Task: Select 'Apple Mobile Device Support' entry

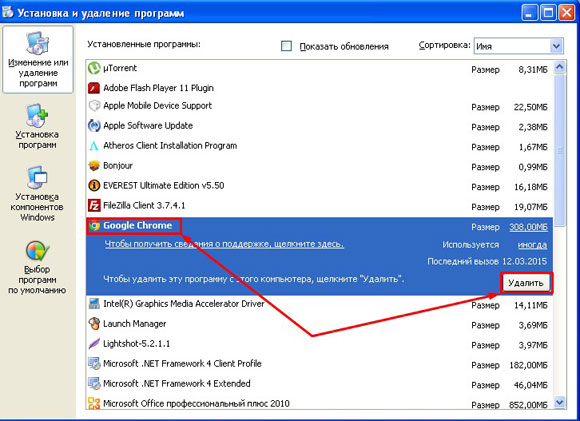Action: point(158,106)
